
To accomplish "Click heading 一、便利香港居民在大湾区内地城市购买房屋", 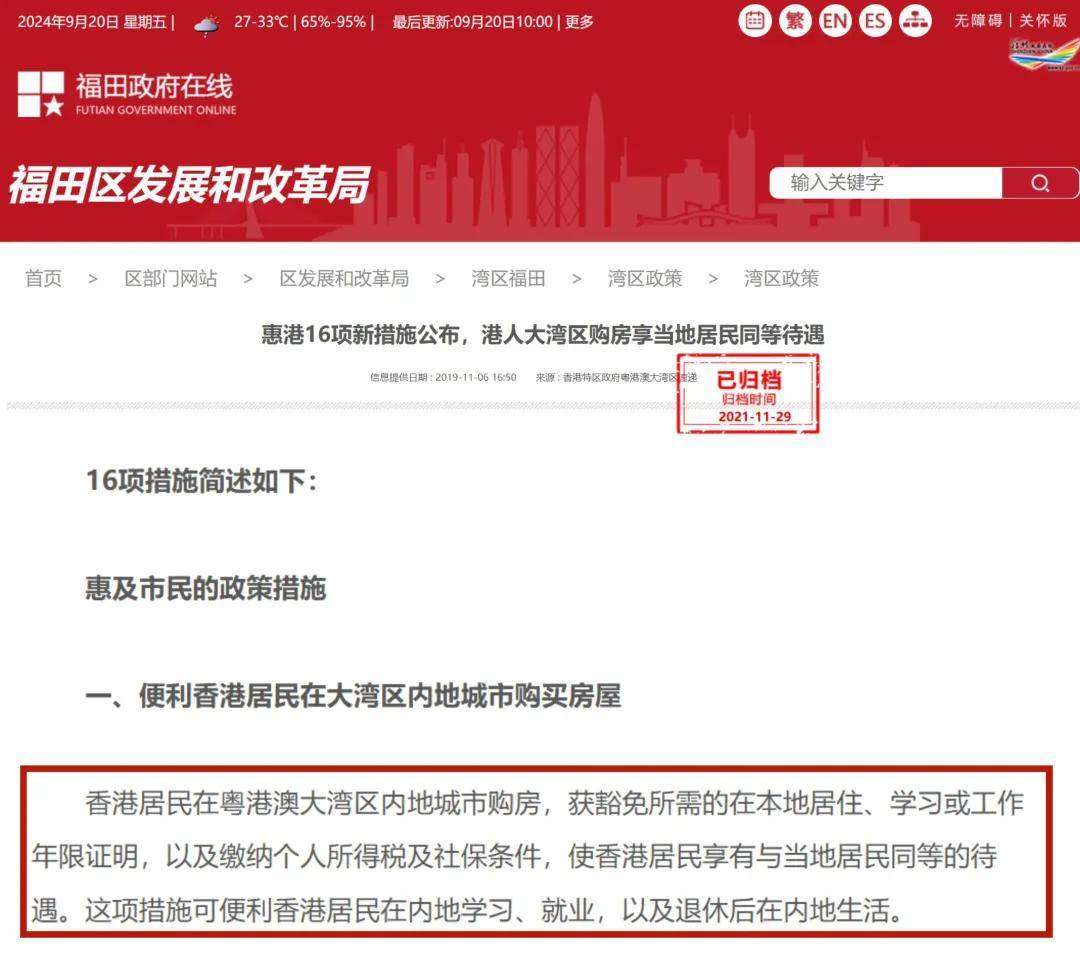I will click(x=353, y=696).
